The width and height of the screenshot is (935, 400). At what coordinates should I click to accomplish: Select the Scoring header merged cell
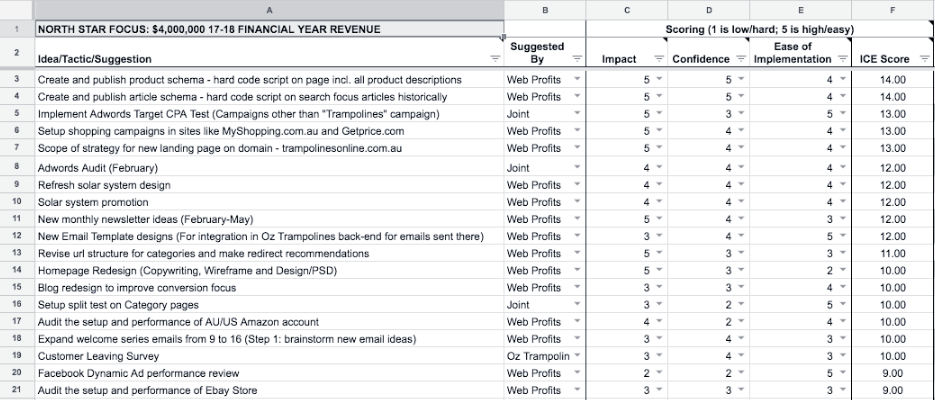point(759,29)
